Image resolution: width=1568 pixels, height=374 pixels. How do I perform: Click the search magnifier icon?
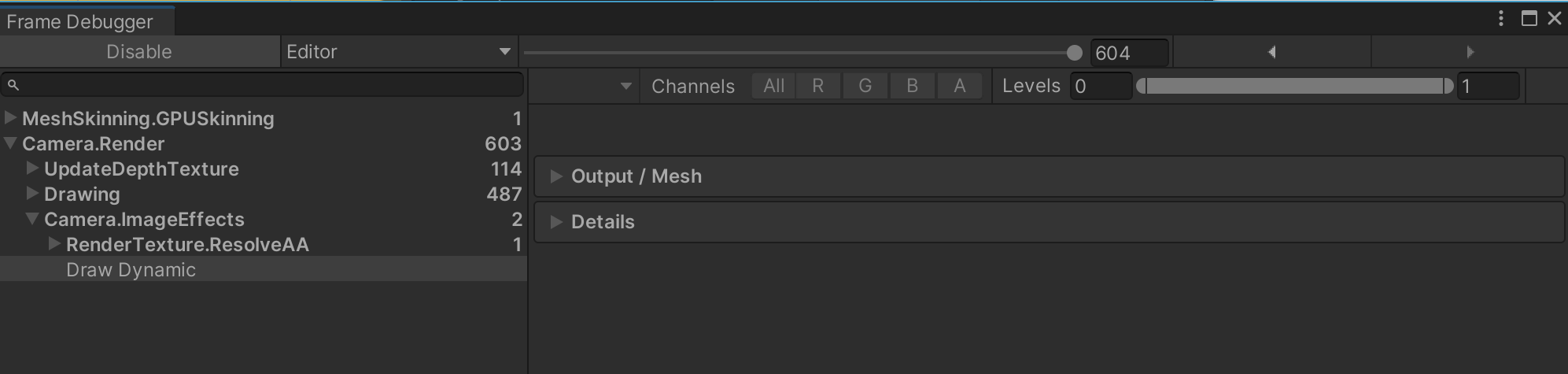13,84
